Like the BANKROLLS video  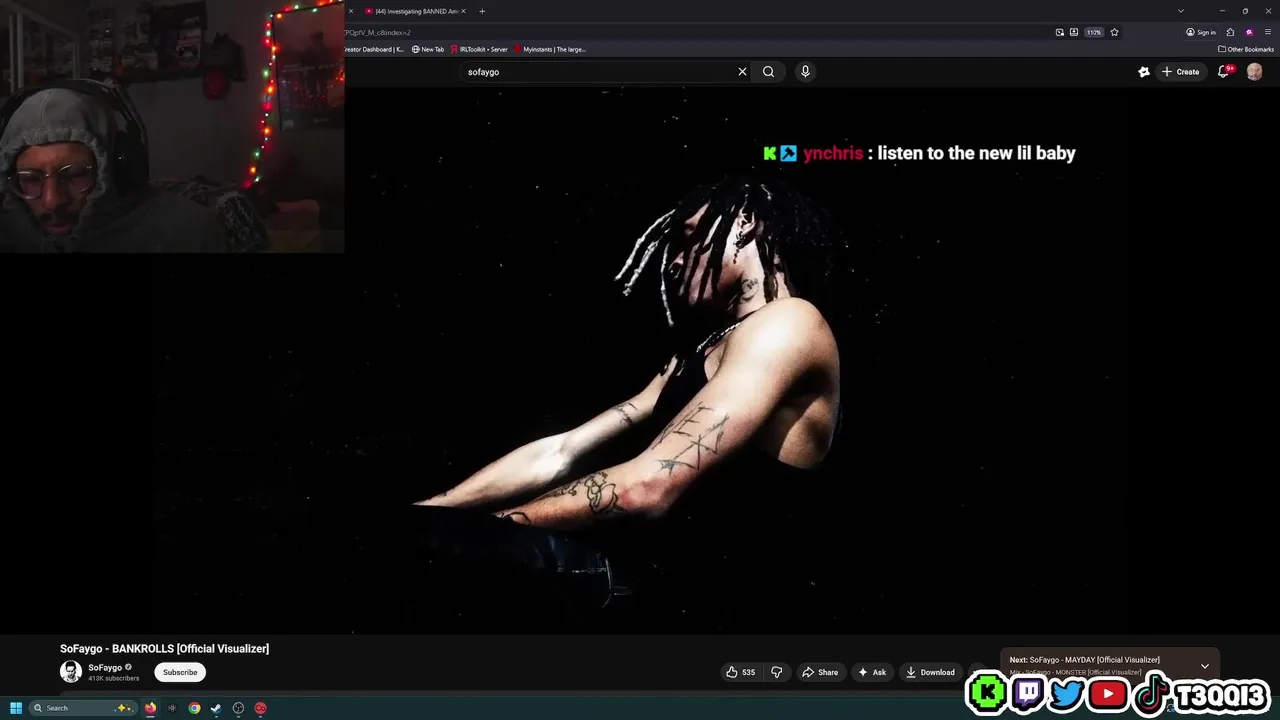[741, 672]
